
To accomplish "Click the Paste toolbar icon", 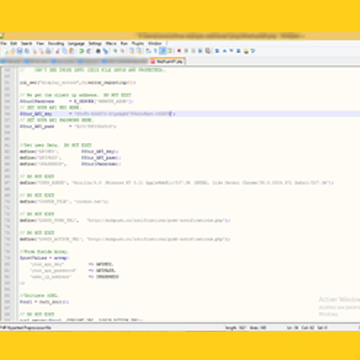I will [x=72, y=51].
